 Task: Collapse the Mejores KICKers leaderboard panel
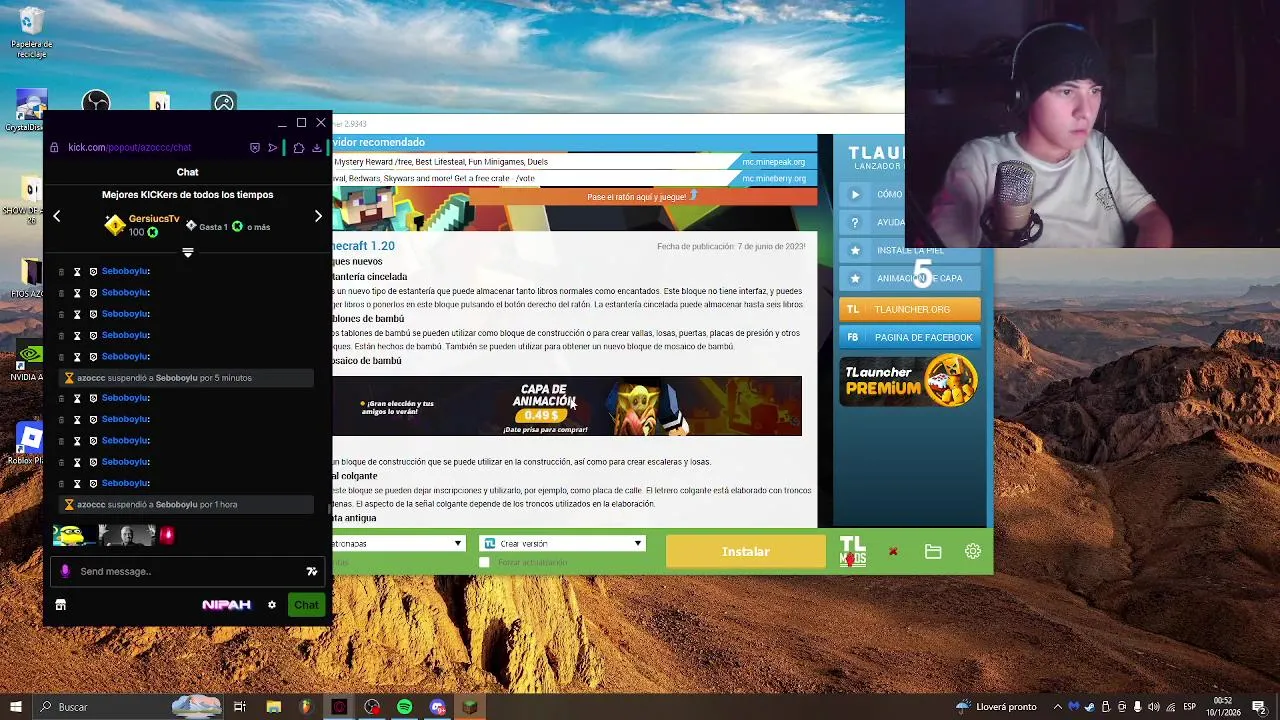187,253
